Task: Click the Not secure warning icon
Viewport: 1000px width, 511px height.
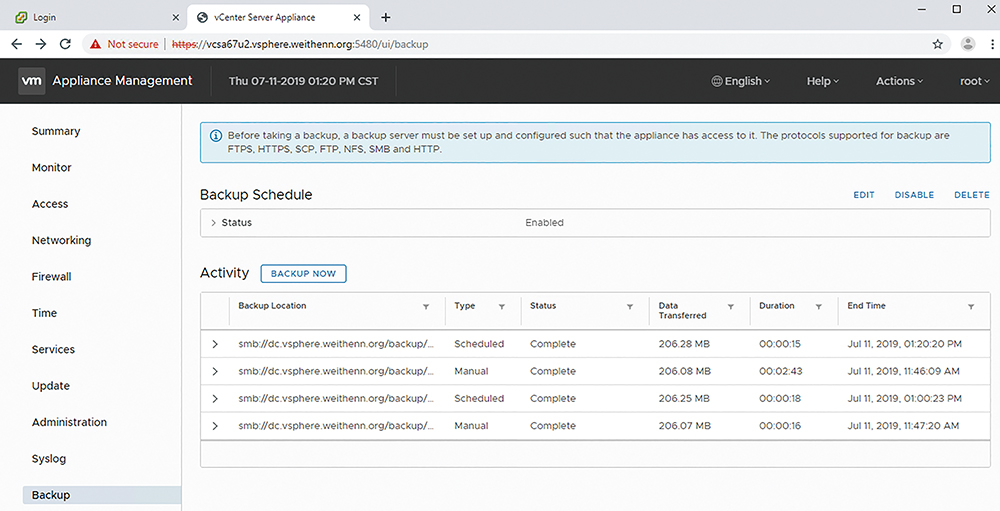Action: [x=96, y=44]
